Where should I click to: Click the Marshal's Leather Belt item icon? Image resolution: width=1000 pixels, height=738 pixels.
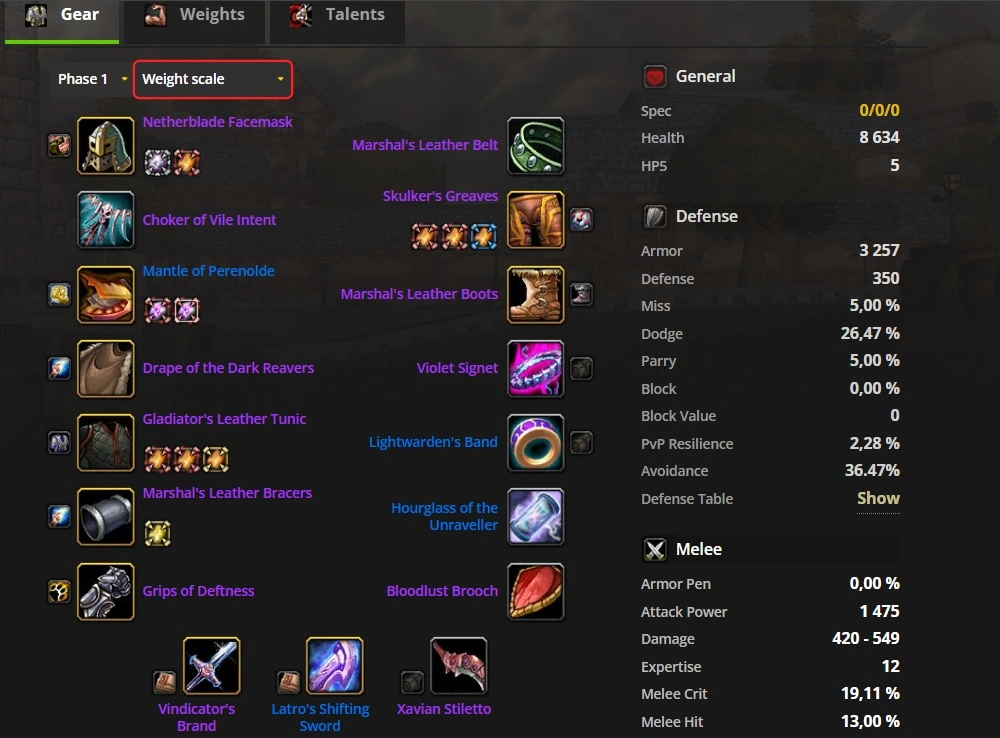pyautogui.click(x=536, y=145)
